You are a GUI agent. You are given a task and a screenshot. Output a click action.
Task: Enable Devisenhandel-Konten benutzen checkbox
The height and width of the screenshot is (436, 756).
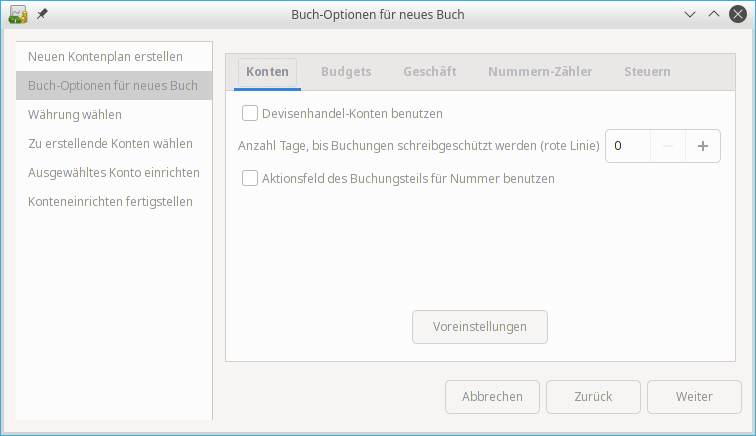coord(250,113)
